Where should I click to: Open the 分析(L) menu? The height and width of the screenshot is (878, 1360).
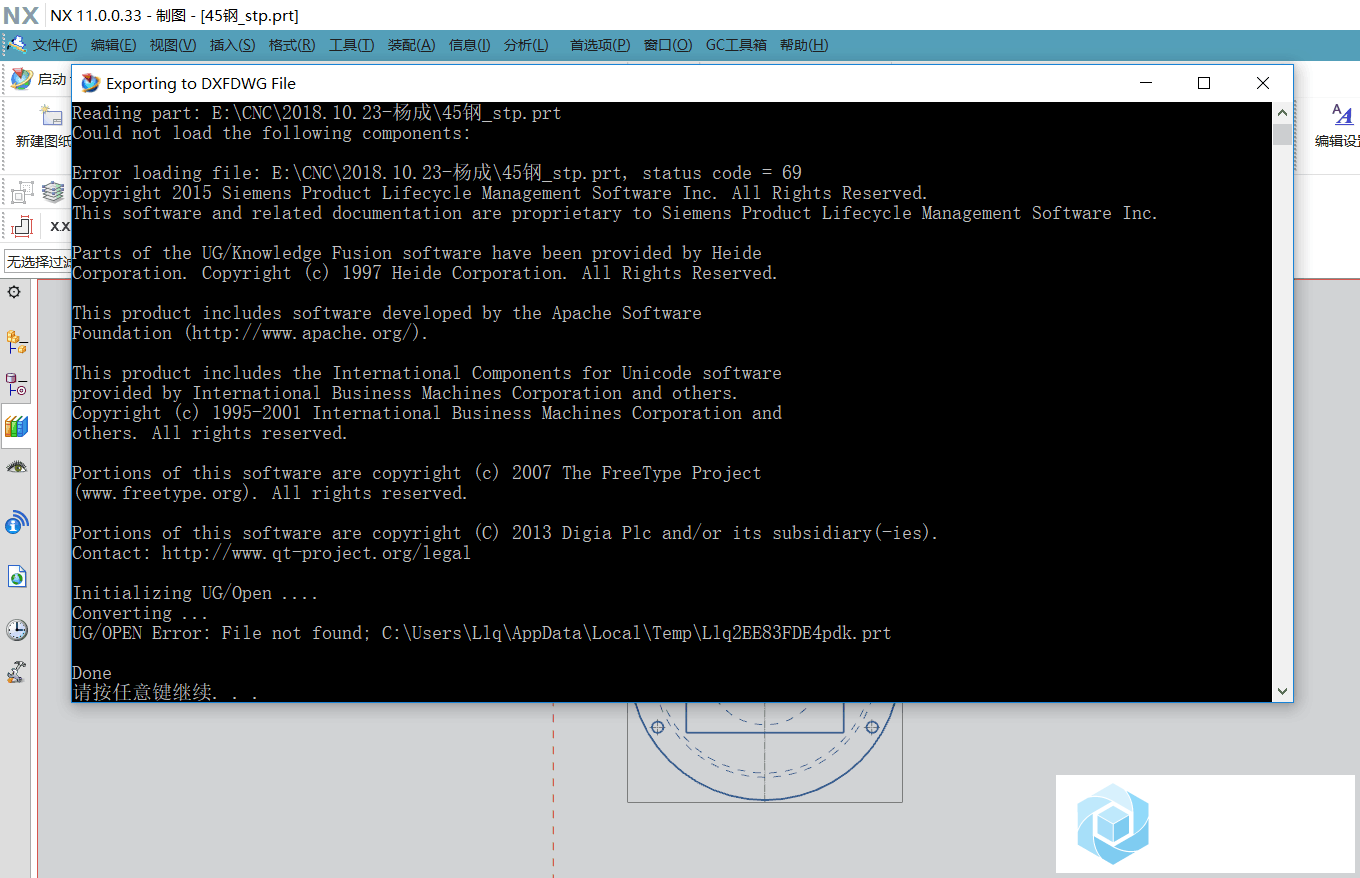click(526, 45)
